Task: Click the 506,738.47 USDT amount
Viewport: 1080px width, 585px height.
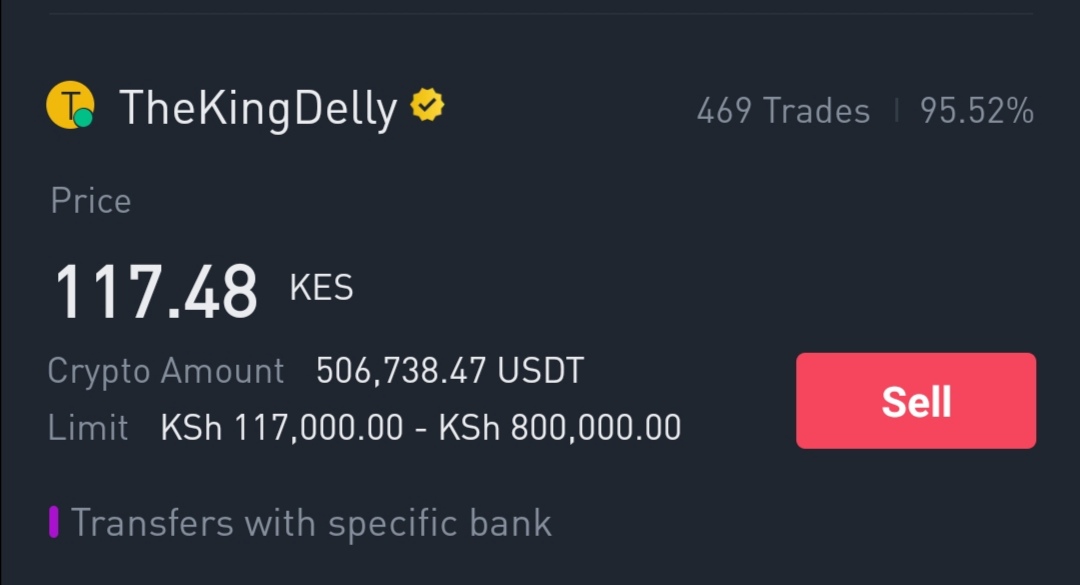Action: pos(450,371)
